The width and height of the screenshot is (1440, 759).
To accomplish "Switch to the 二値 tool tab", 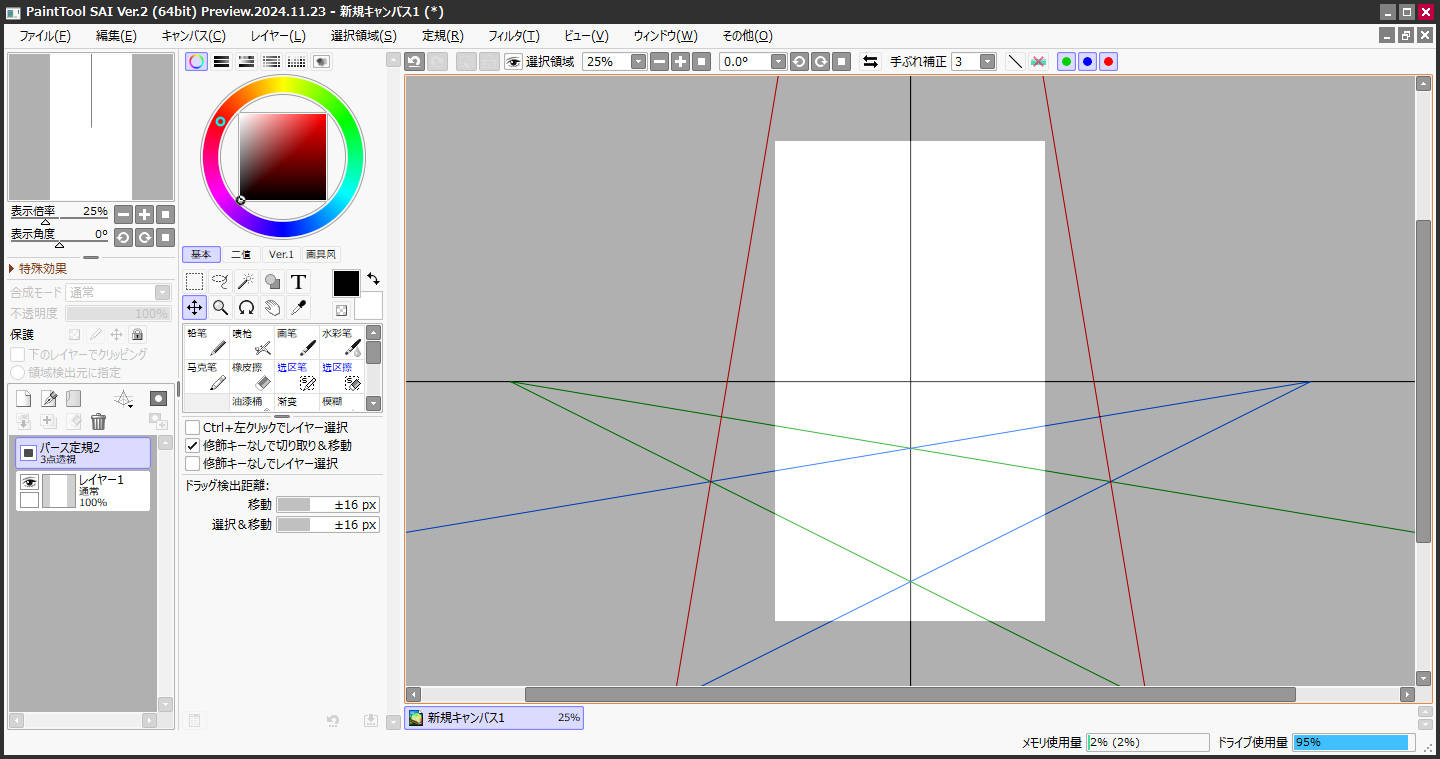I will (x=240, y=254).
